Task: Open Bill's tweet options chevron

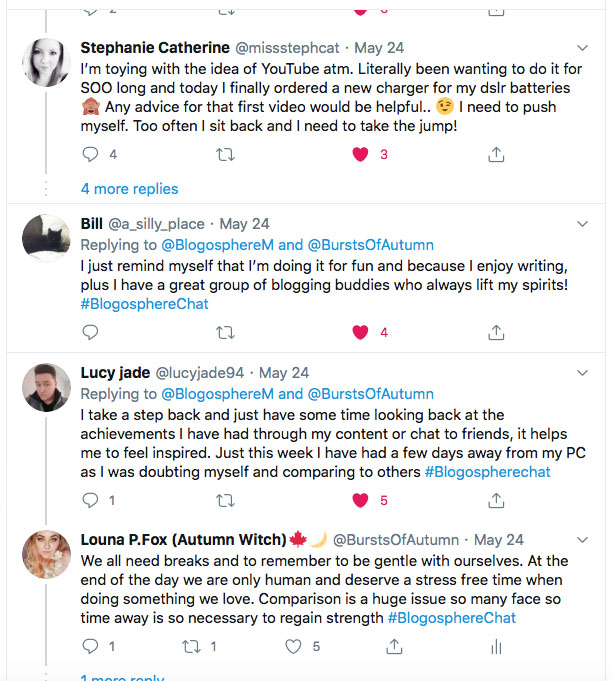Action: click(x=585, y=224)
